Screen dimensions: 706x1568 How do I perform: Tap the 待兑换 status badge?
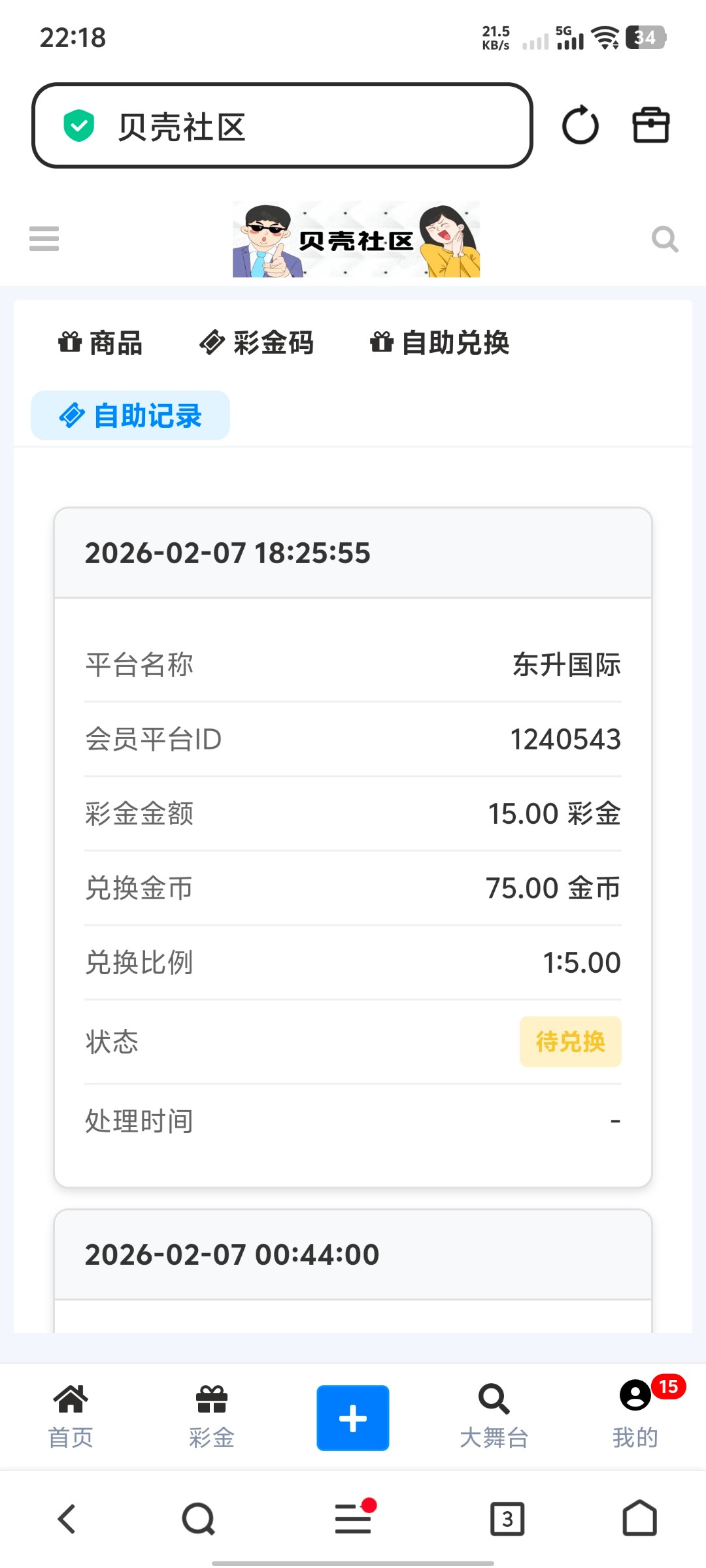pos(570,1041)
